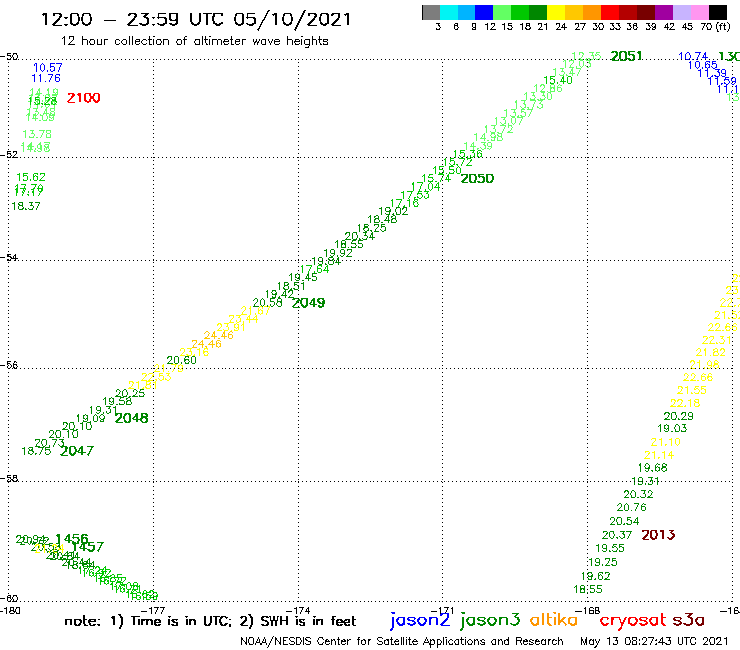Click the wave height 20.37 beside 2013
This screenshot has height=650, width=740.
point(616,535)
